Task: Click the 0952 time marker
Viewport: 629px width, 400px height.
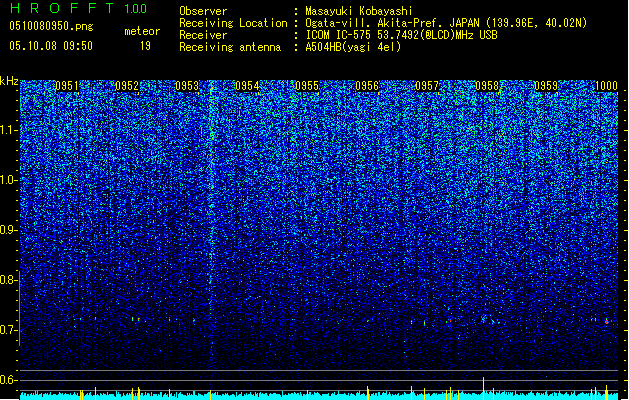Action: 127,86
